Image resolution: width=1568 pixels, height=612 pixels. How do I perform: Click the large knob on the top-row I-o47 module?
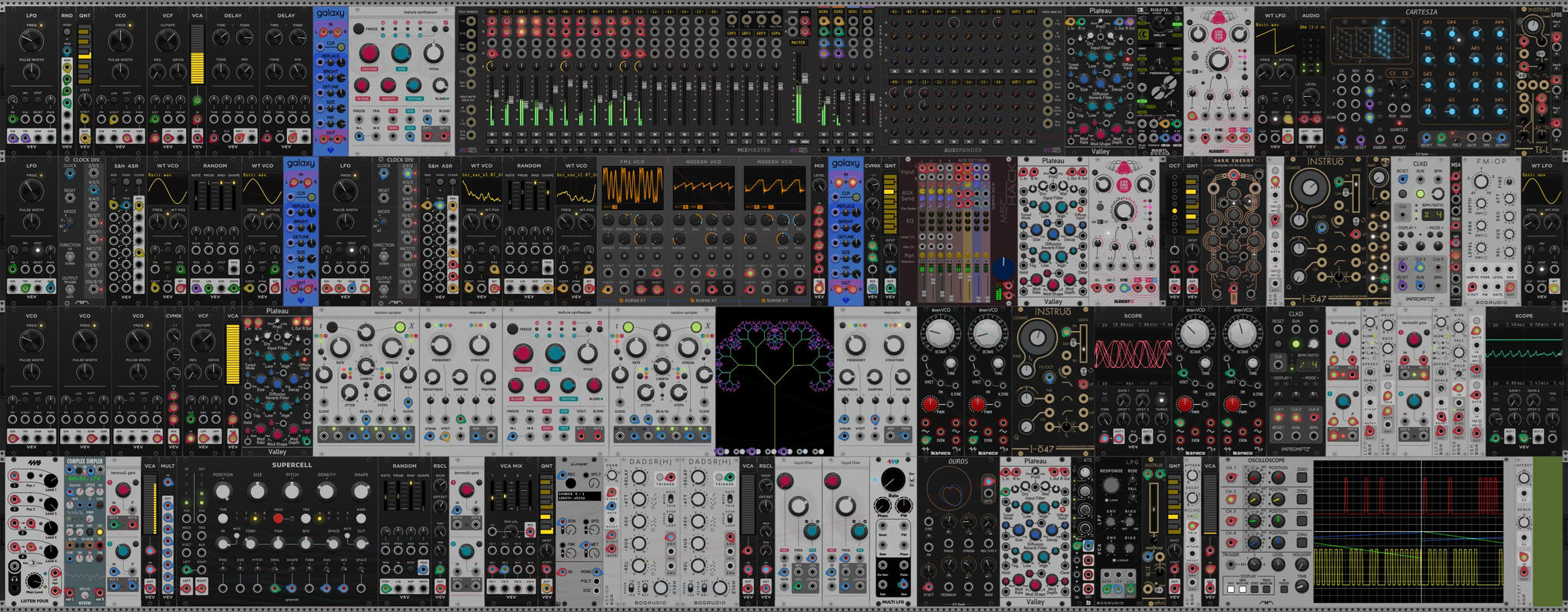coord(1308,187)
